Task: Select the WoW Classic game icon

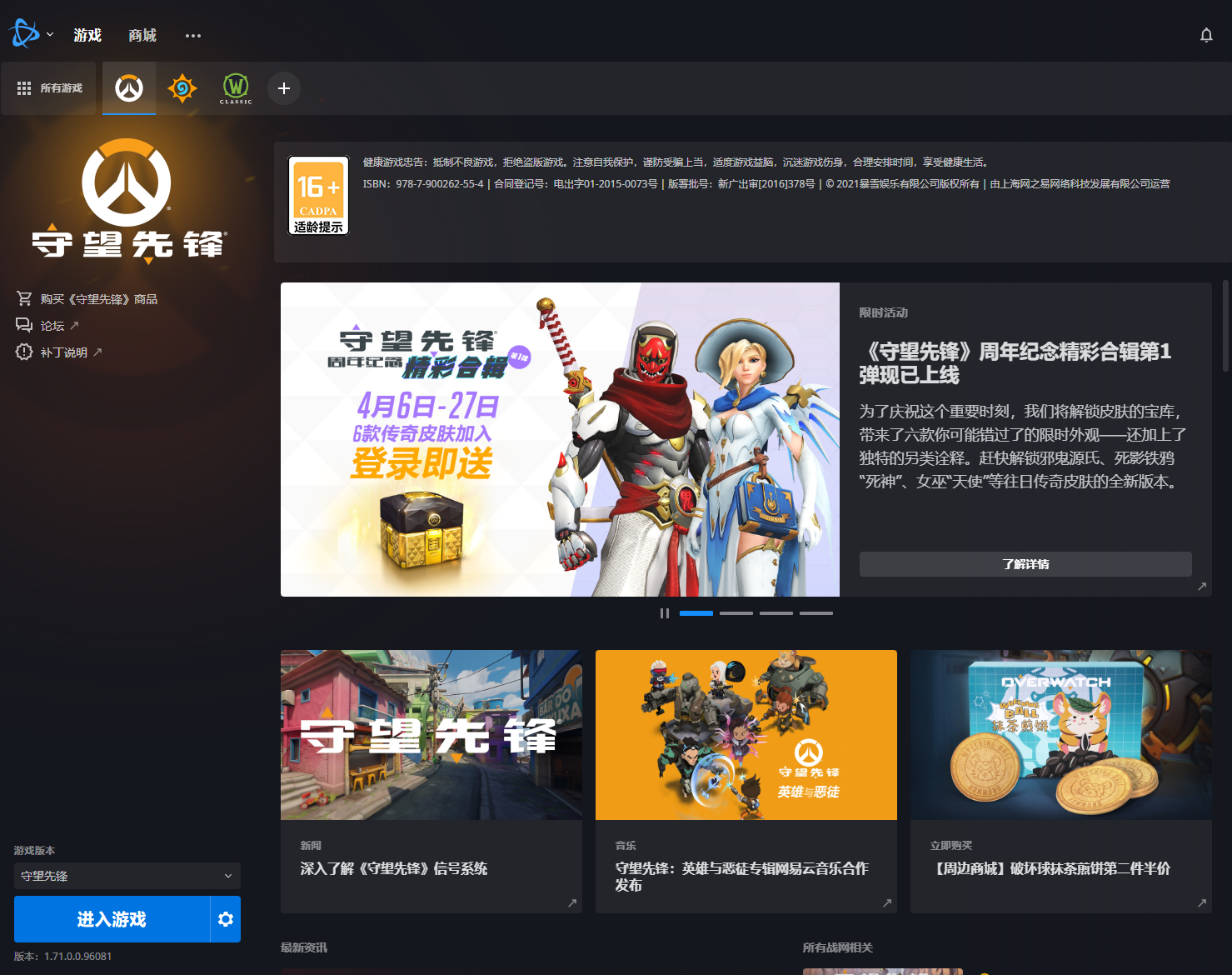Action: click(x=236, y=88)
